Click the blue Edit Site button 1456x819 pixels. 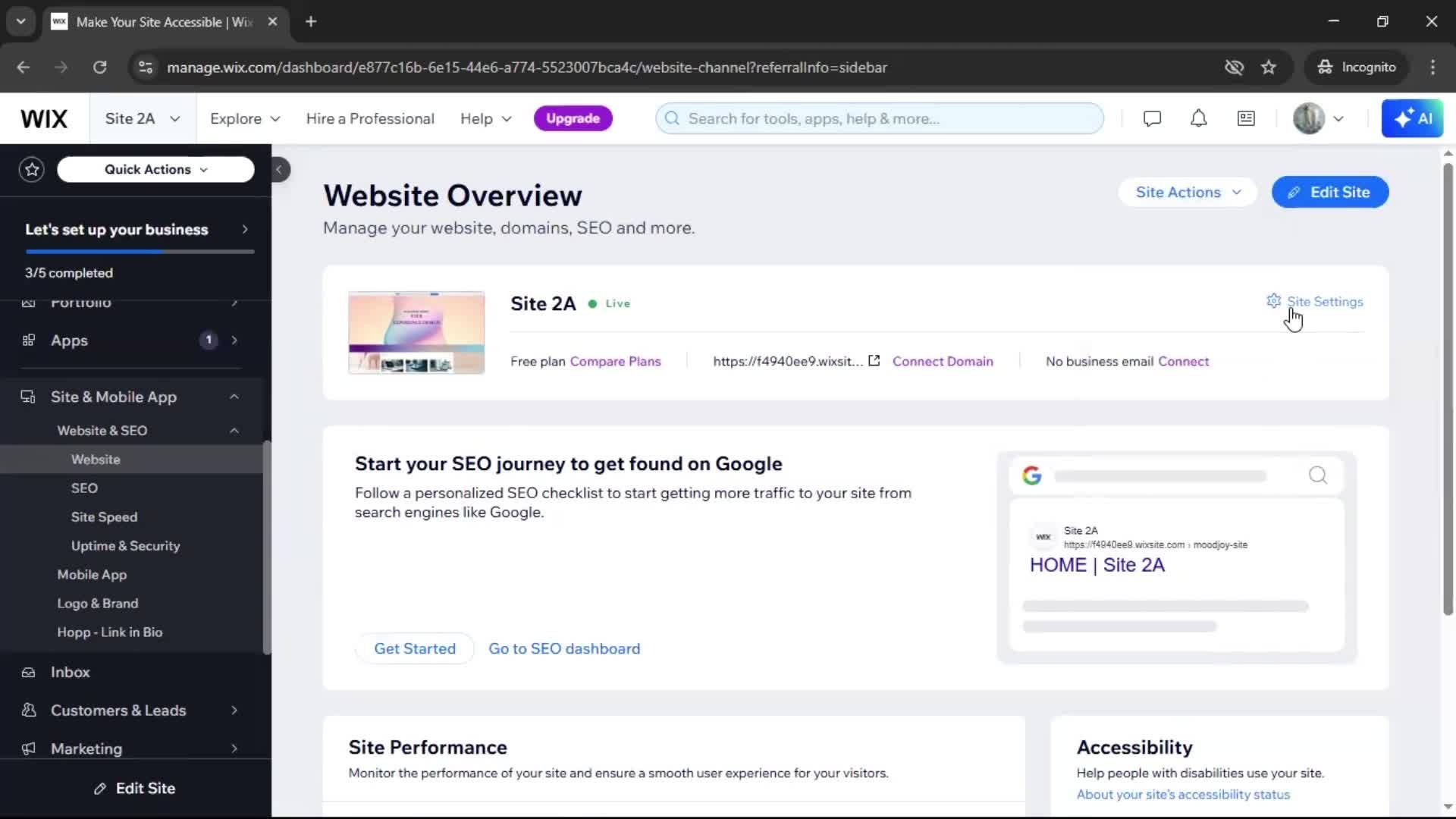point(1330,192)
